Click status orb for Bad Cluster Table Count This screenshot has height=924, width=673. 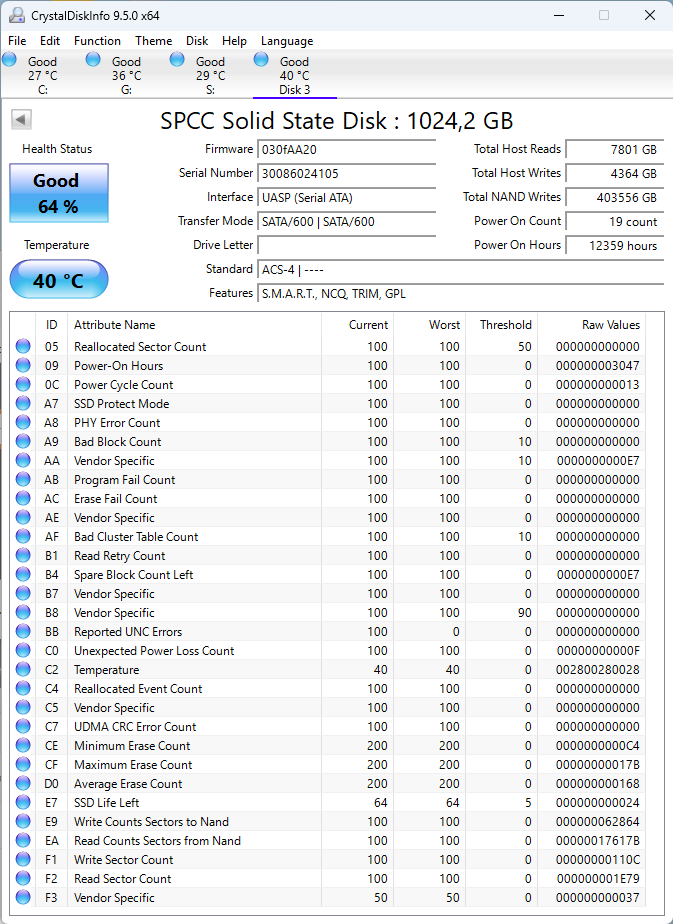[23, 537]
